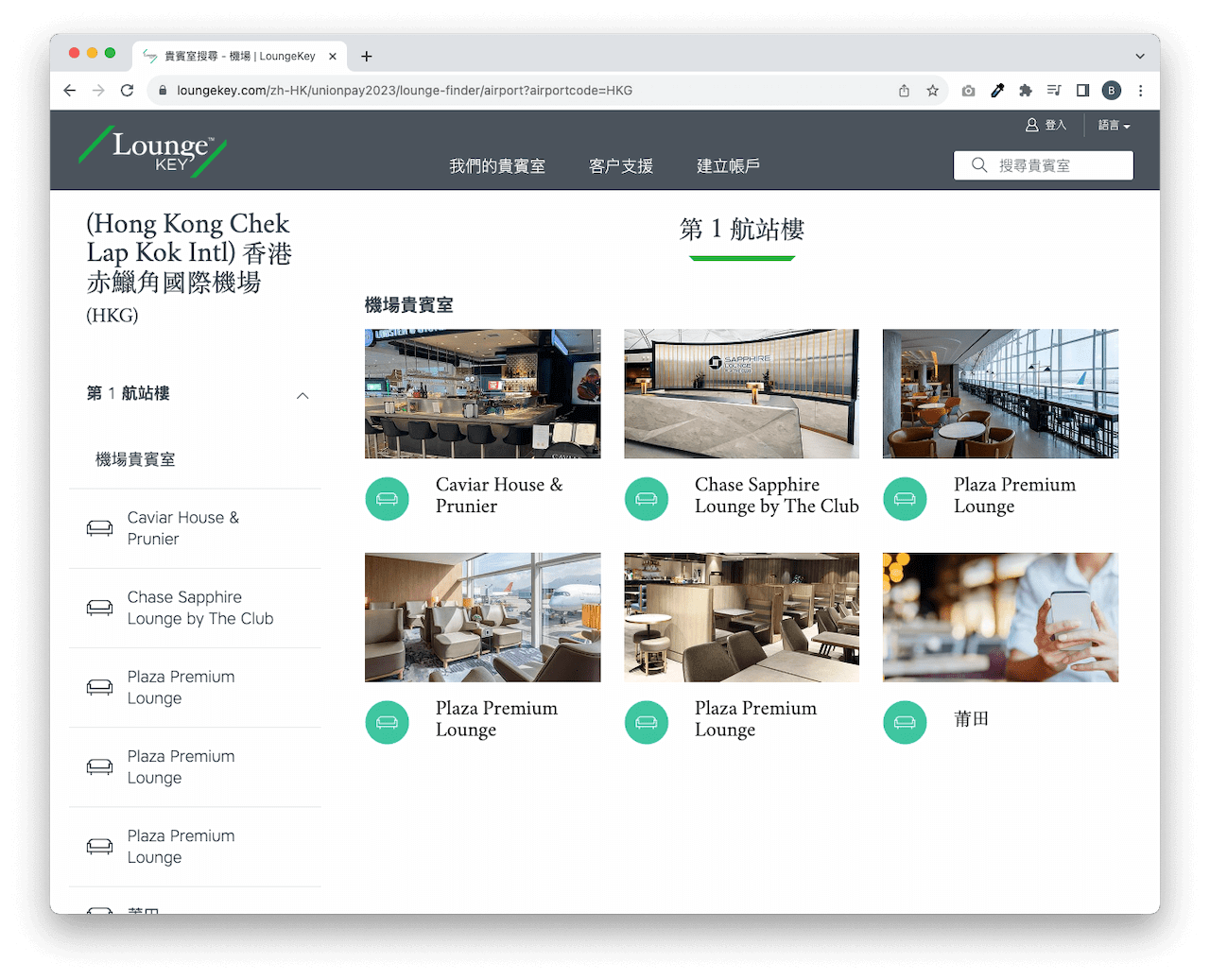
Task: Open the 我們的貴賓室 menu
Action: 497,166
